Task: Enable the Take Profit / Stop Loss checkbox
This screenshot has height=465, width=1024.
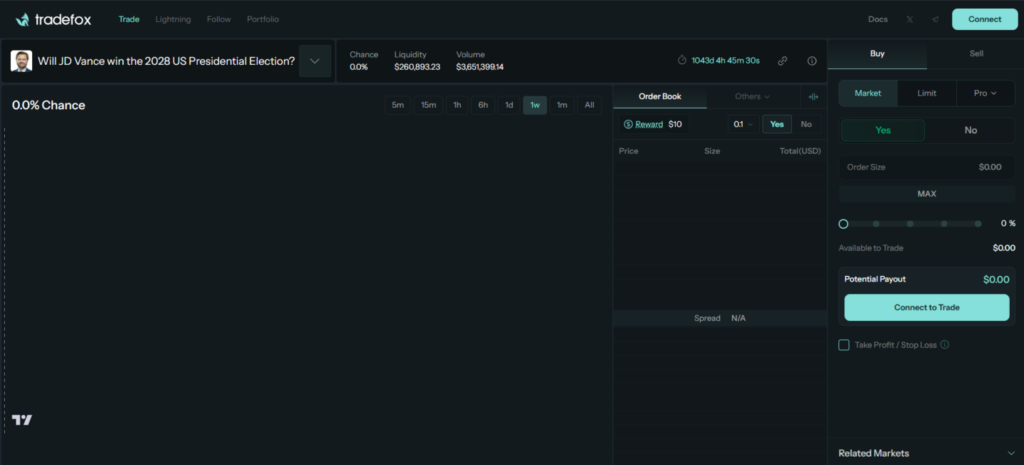Action: pyautogui.click(x=844, y=345)
